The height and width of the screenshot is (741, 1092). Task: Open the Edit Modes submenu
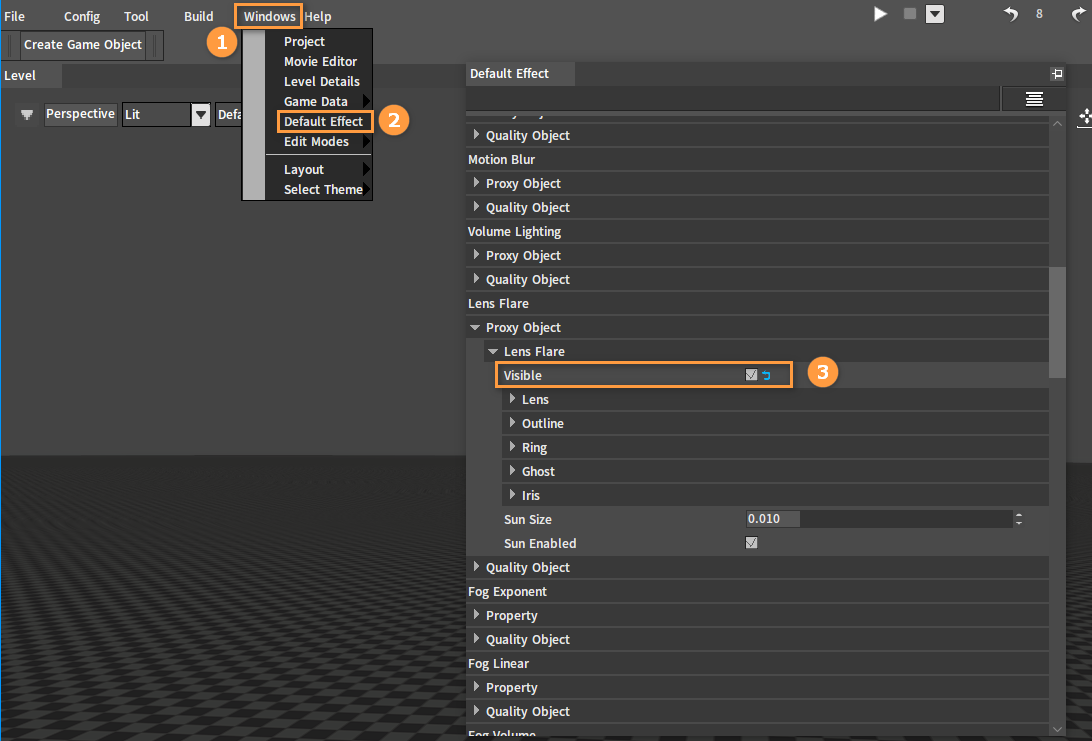318,142
